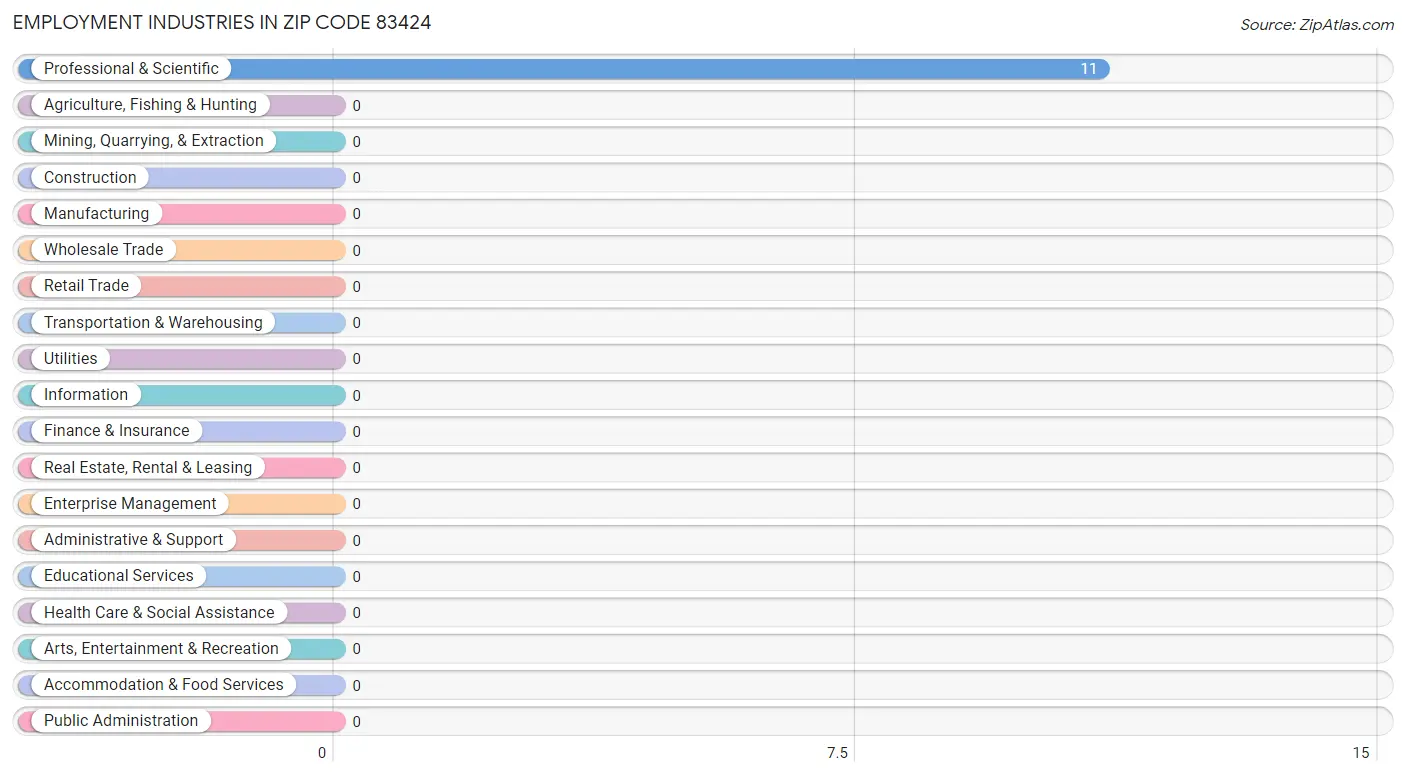The image size is (1406, 776).
Task: Select Accommodation & Food Services label
Action: 164,685
